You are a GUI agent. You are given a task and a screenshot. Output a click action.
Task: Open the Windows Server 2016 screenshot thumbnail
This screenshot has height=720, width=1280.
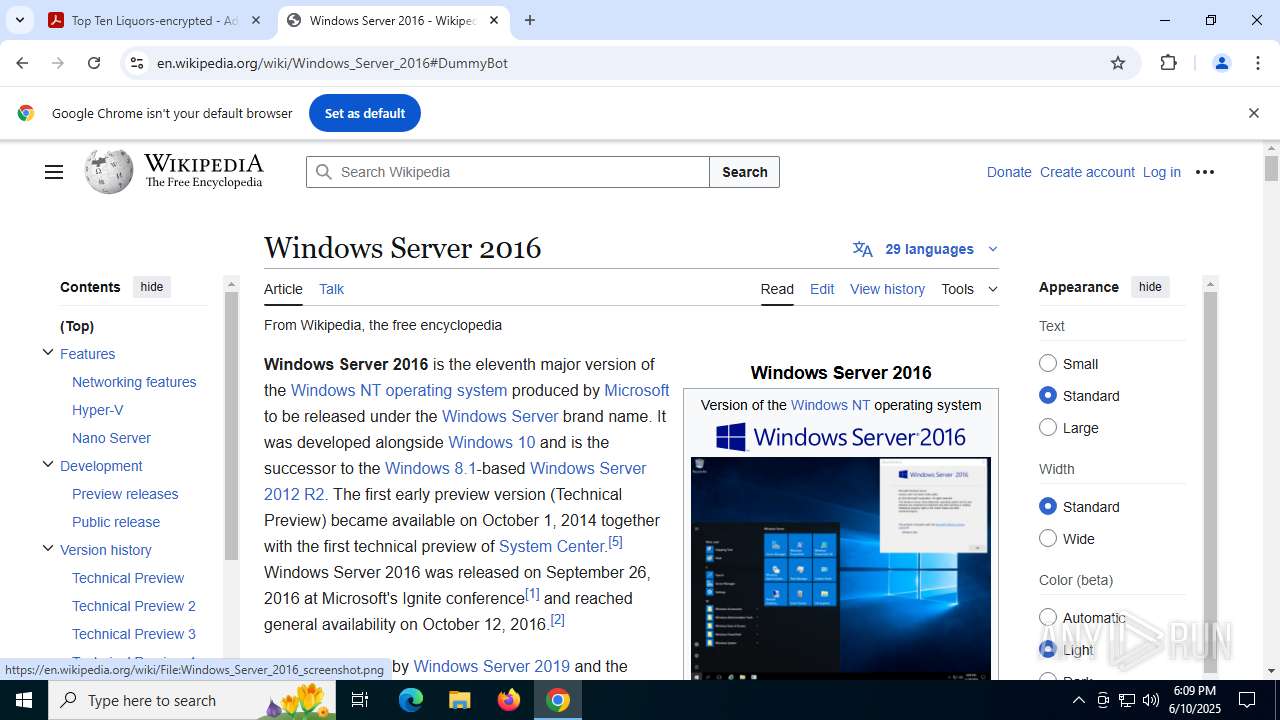point(841,568)
